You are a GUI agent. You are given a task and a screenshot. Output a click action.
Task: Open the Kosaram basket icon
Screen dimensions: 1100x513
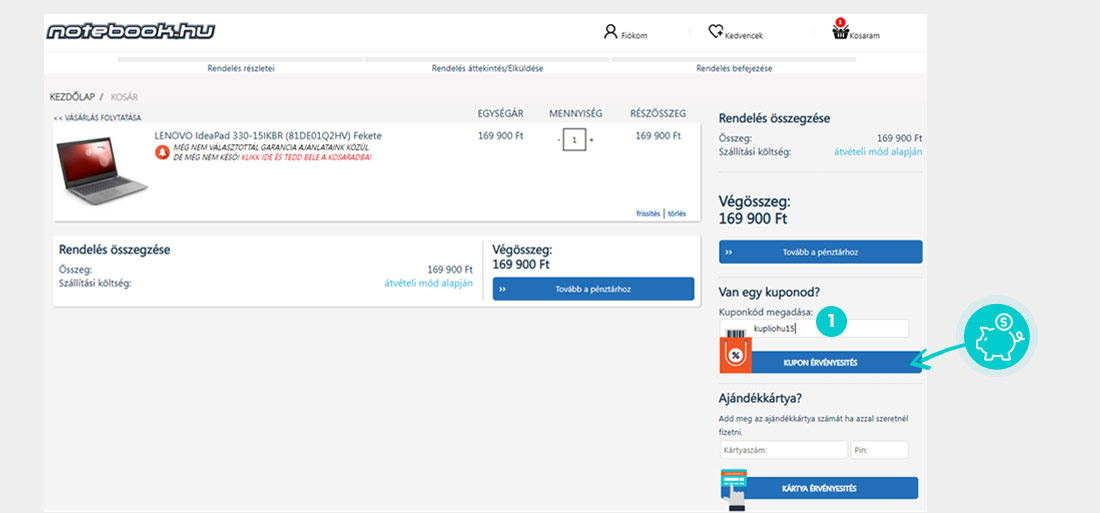(x=840, y=30)
